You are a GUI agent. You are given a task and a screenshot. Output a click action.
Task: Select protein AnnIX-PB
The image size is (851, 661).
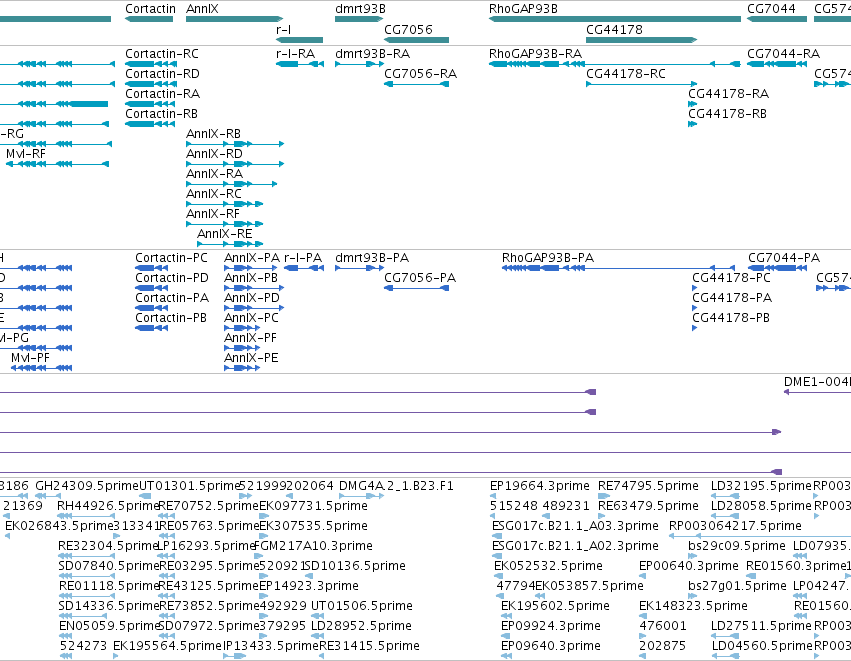(251, 278)
